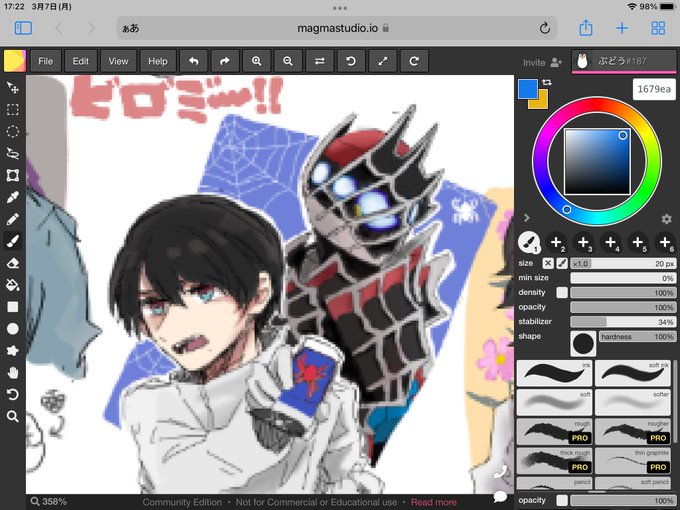Open the chat bubble icon
This screenshot has height=510, width=680.
500,496
